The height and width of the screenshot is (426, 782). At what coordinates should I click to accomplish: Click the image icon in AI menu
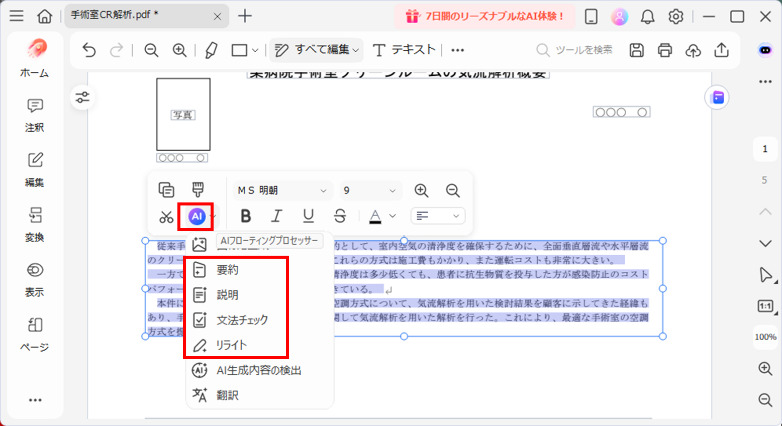[x=199, y=244]
